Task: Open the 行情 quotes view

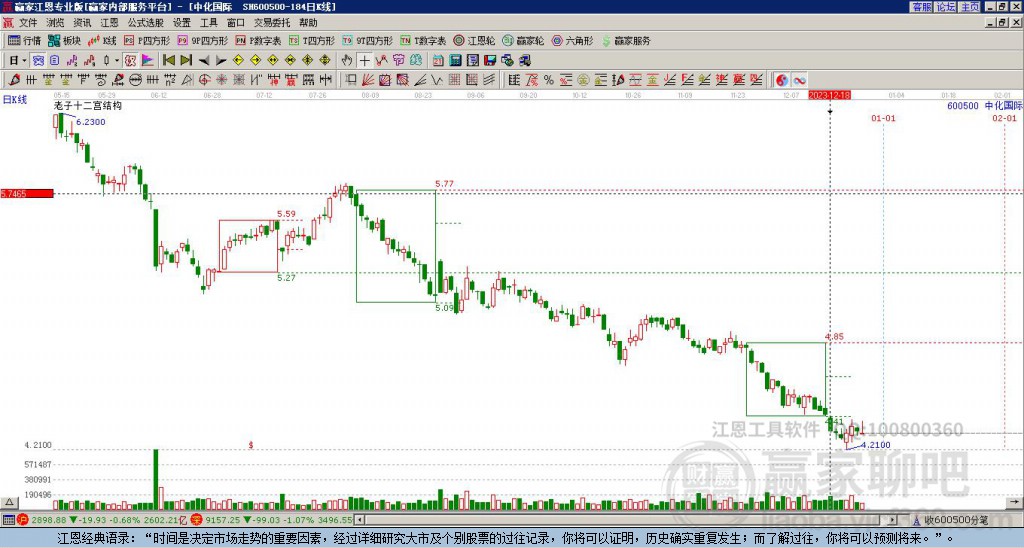Action: (x=25, y=40)
